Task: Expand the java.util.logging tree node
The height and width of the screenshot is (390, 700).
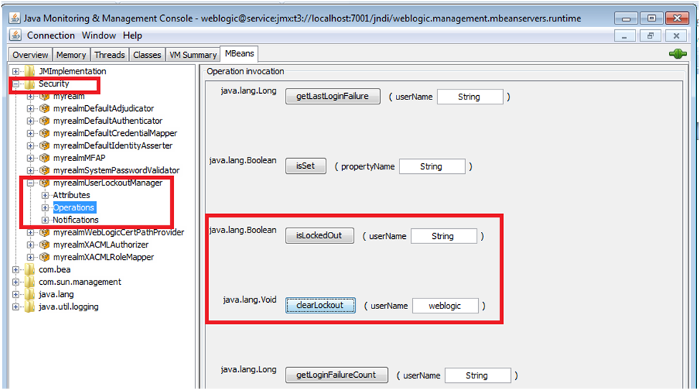Action: point(16,307)
